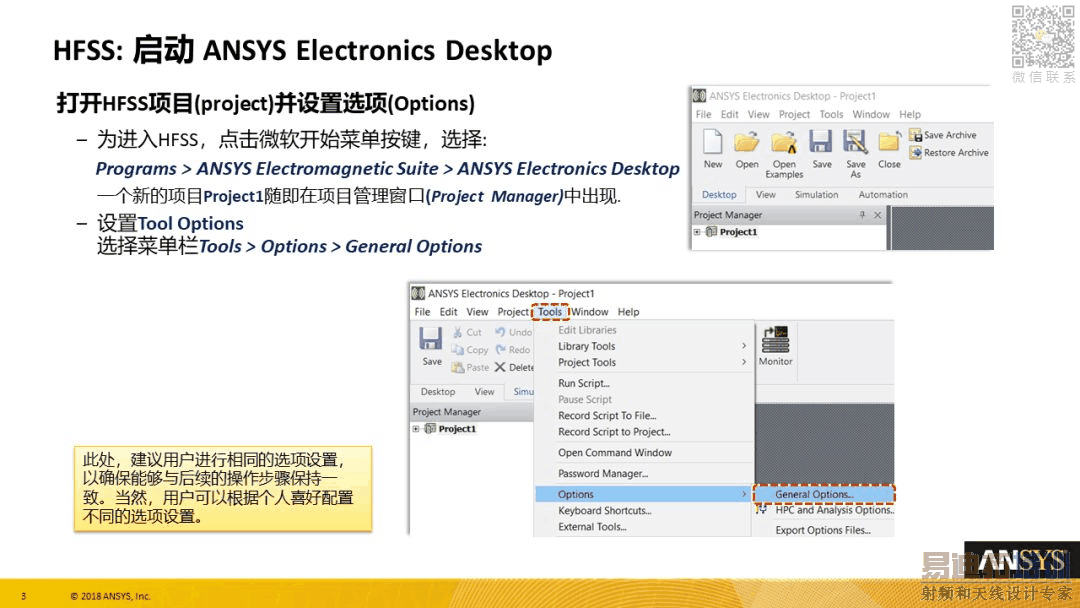Viewport: 1080px width, 608px height.
Task: Select Export Options Files item
Action: click(823, 530)
